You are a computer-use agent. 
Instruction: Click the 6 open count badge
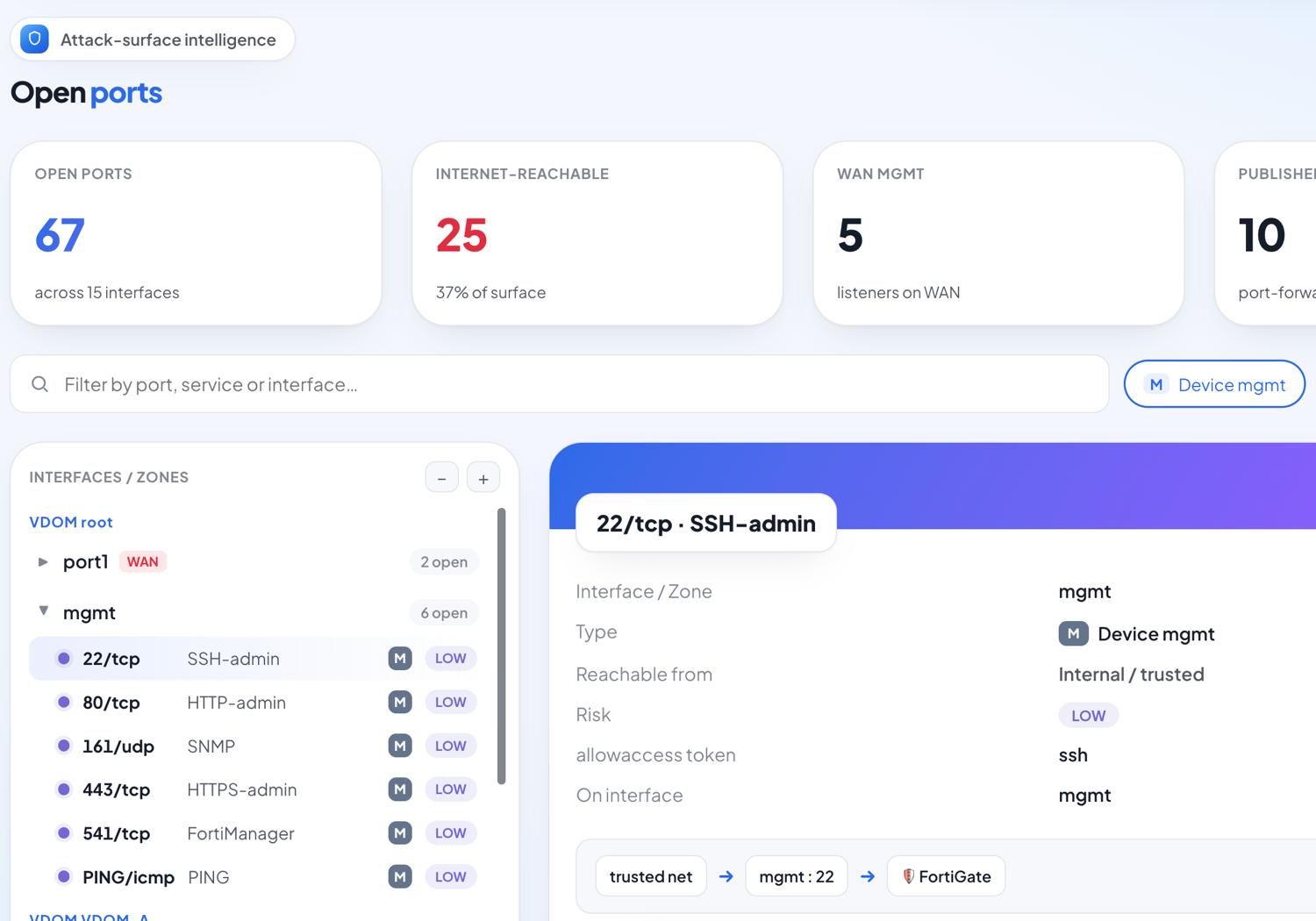(x=444, y=613)
